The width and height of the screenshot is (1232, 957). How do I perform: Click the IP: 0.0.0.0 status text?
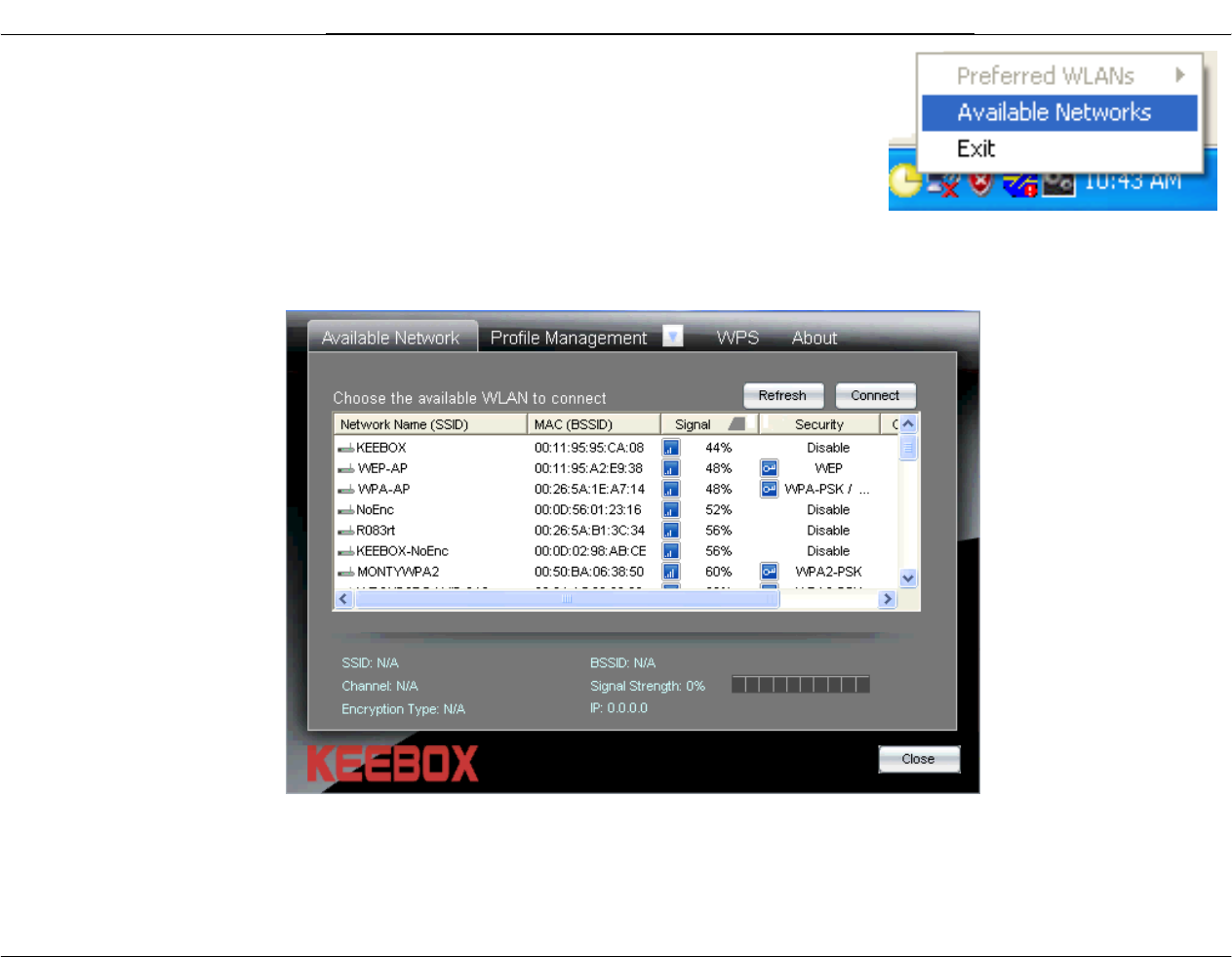coord(618,708)
